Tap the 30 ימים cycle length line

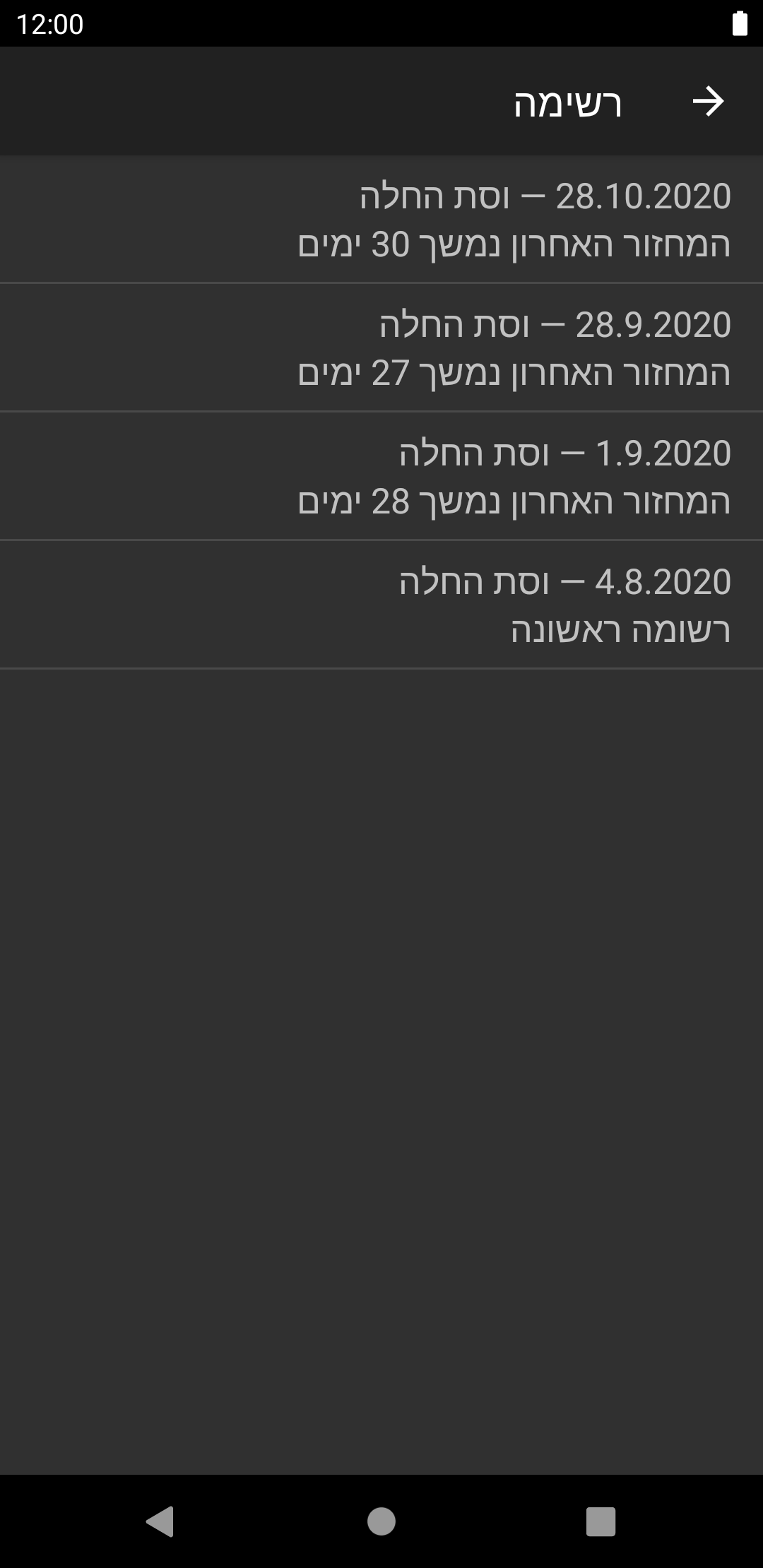point(514,244)
